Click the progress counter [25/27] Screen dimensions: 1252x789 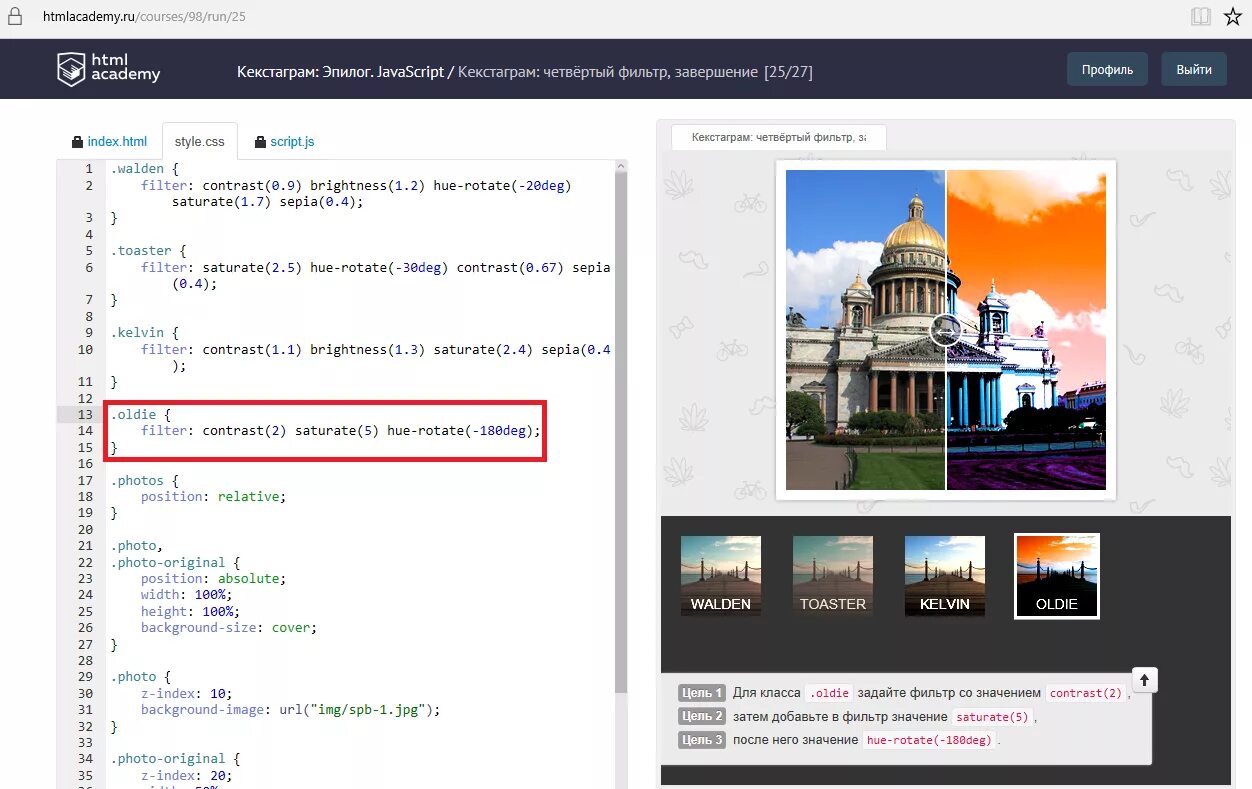[x=788, y=72]
